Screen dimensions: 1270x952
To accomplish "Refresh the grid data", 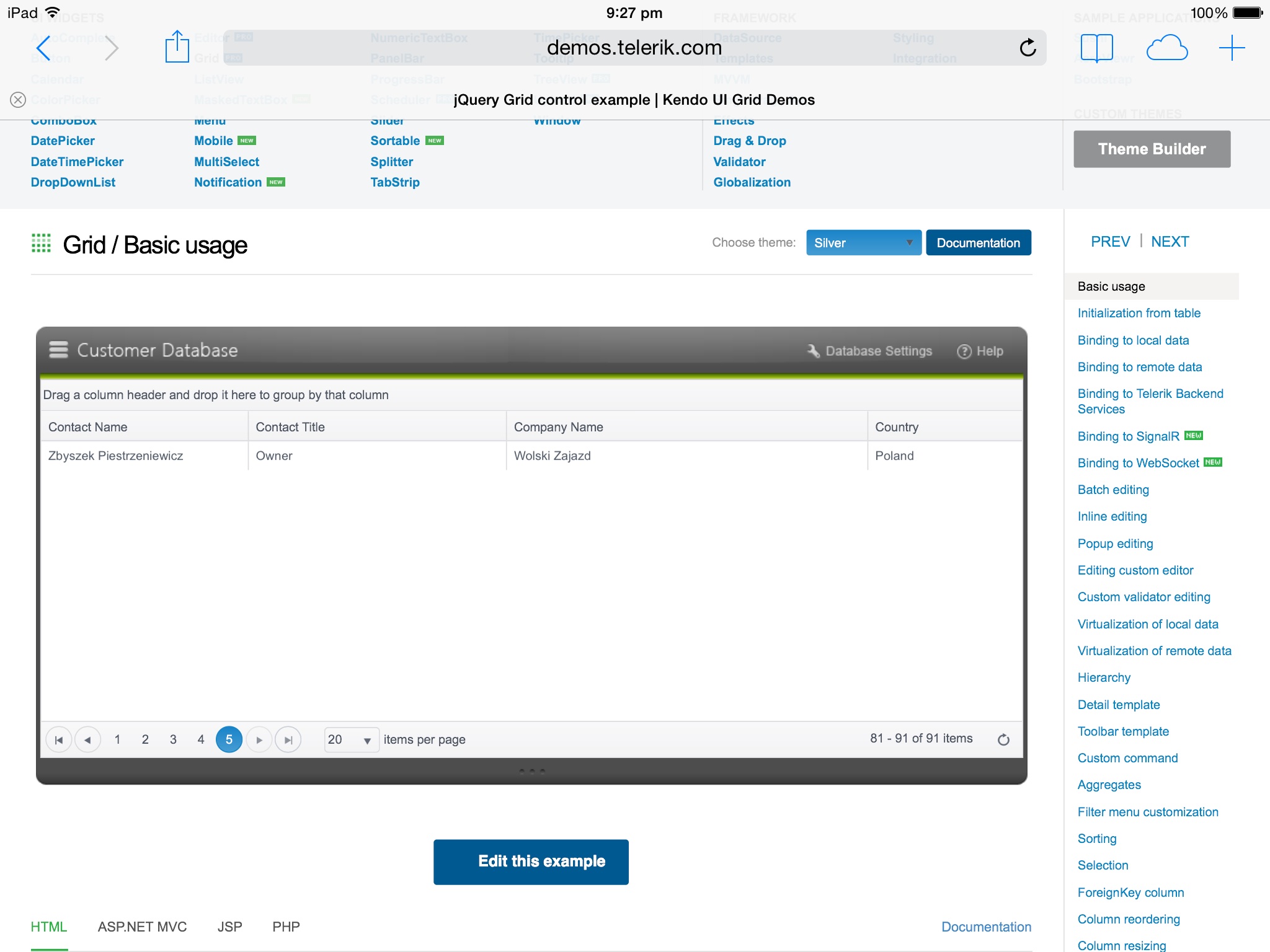I will [1003, 739].
